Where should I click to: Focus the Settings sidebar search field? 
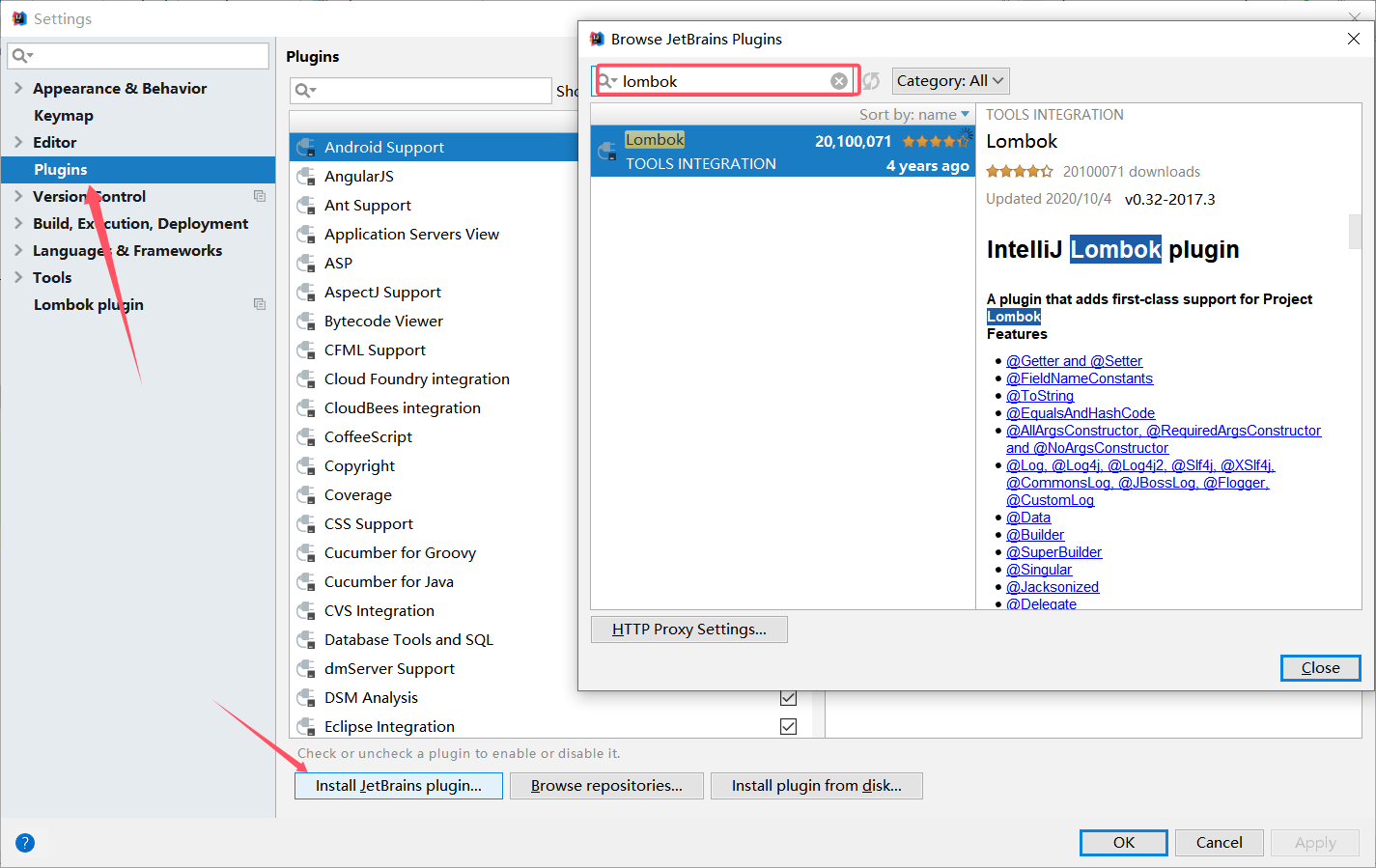pyautogui.click(x=138, y=55)
